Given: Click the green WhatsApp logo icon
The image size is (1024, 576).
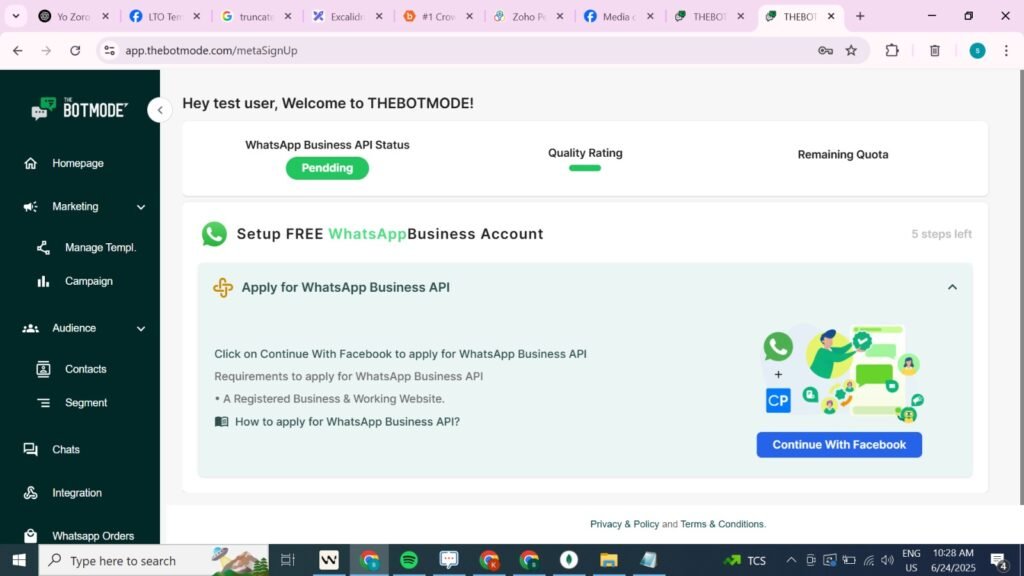Looking at the screenshot, I should 214,234.
